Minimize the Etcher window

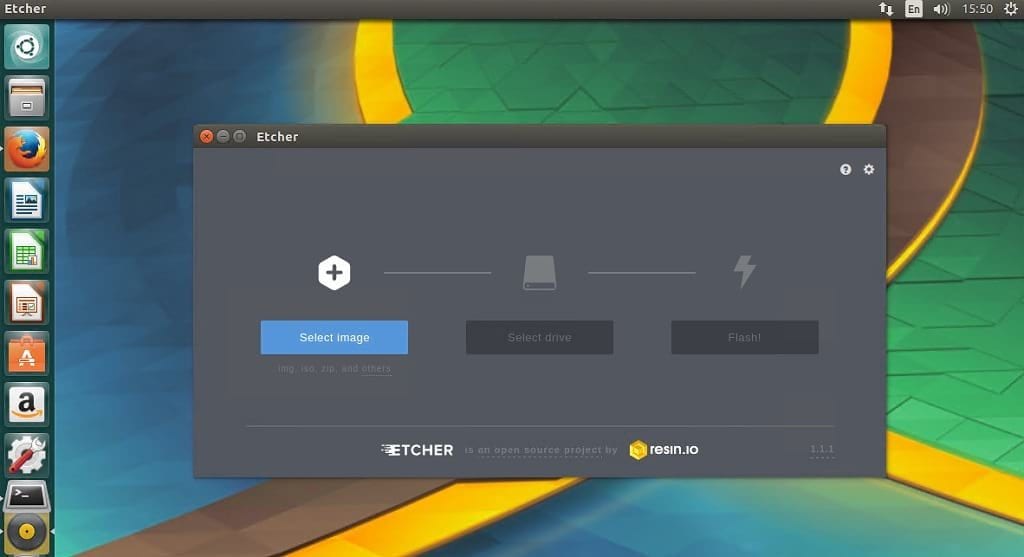point(223,136)
